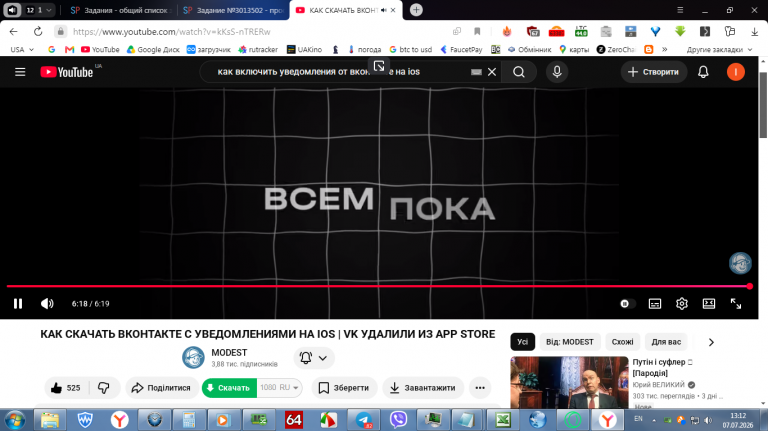The width and height of the screenshot is (768, 431).
Task: Open a new browser tab
Action: point(416,10)
